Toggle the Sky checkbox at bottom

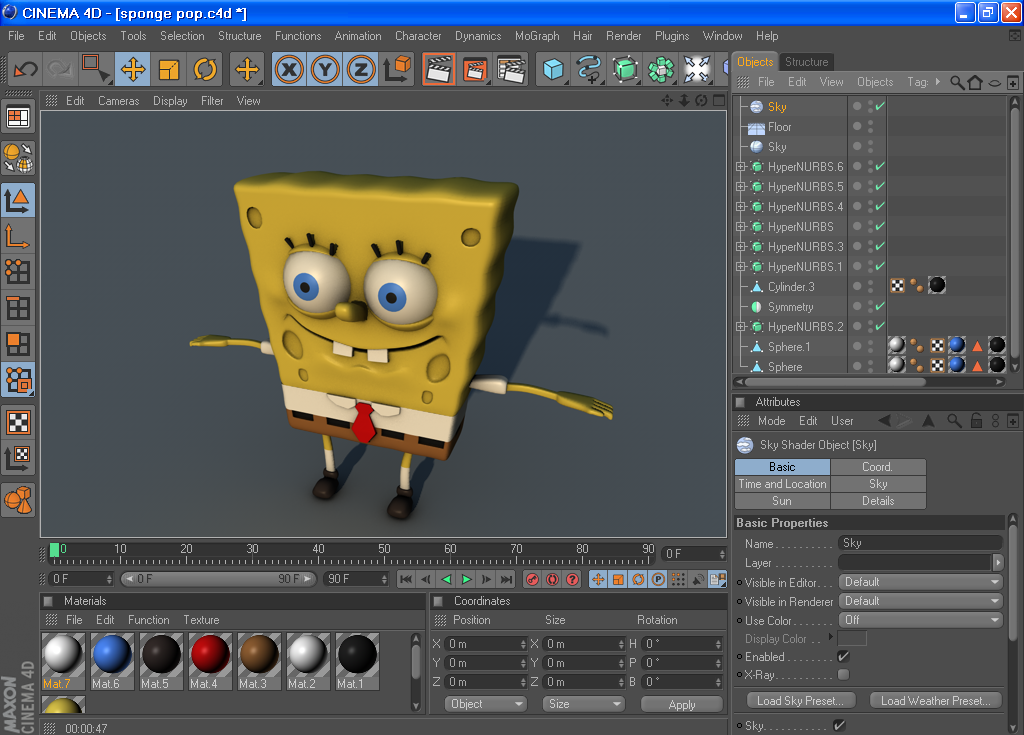click(x=839, y=725)
